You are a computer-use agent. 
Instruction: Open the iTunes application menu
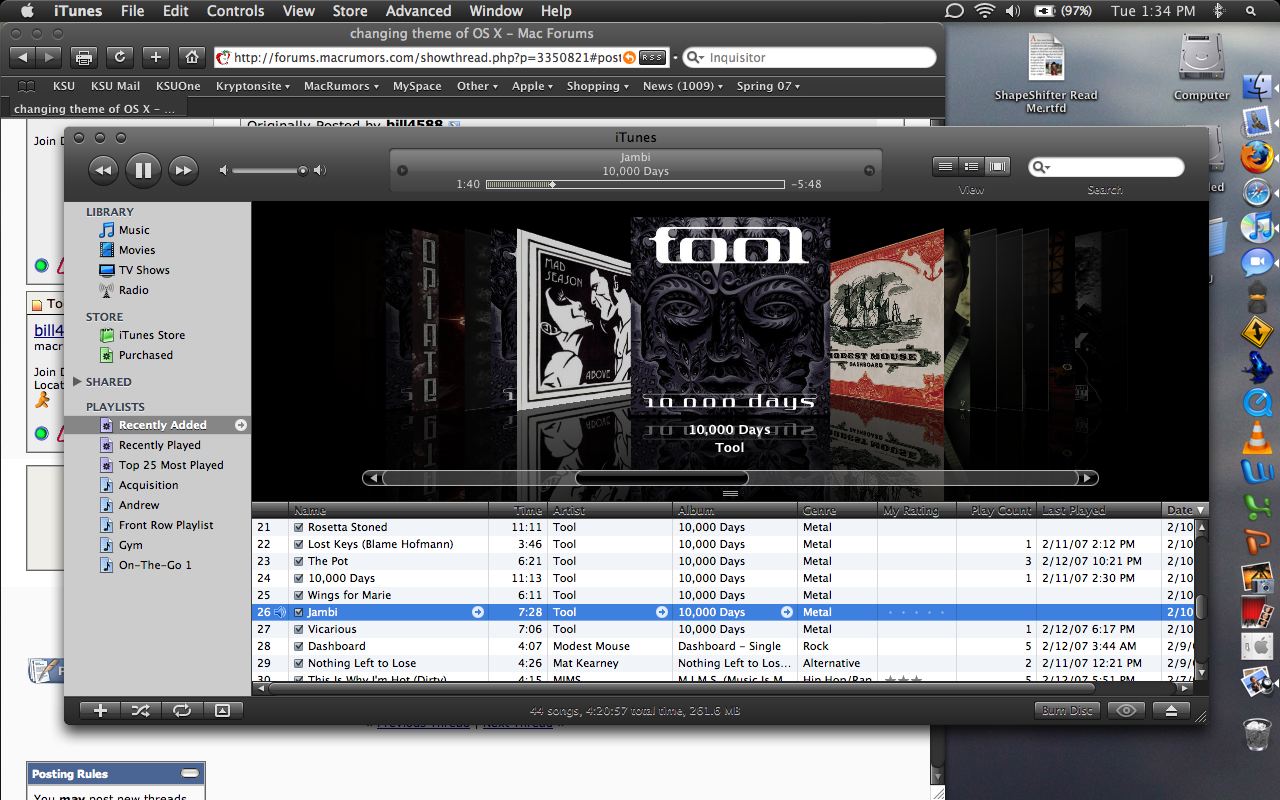click(78, 11)
